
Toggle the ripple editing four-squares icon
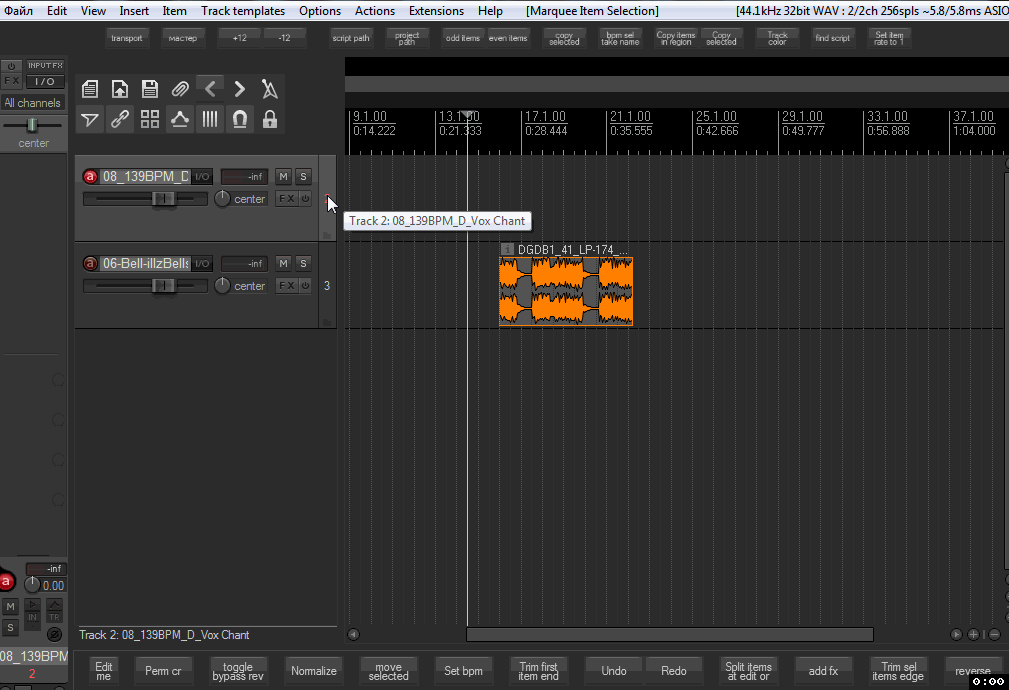point(150,119)
